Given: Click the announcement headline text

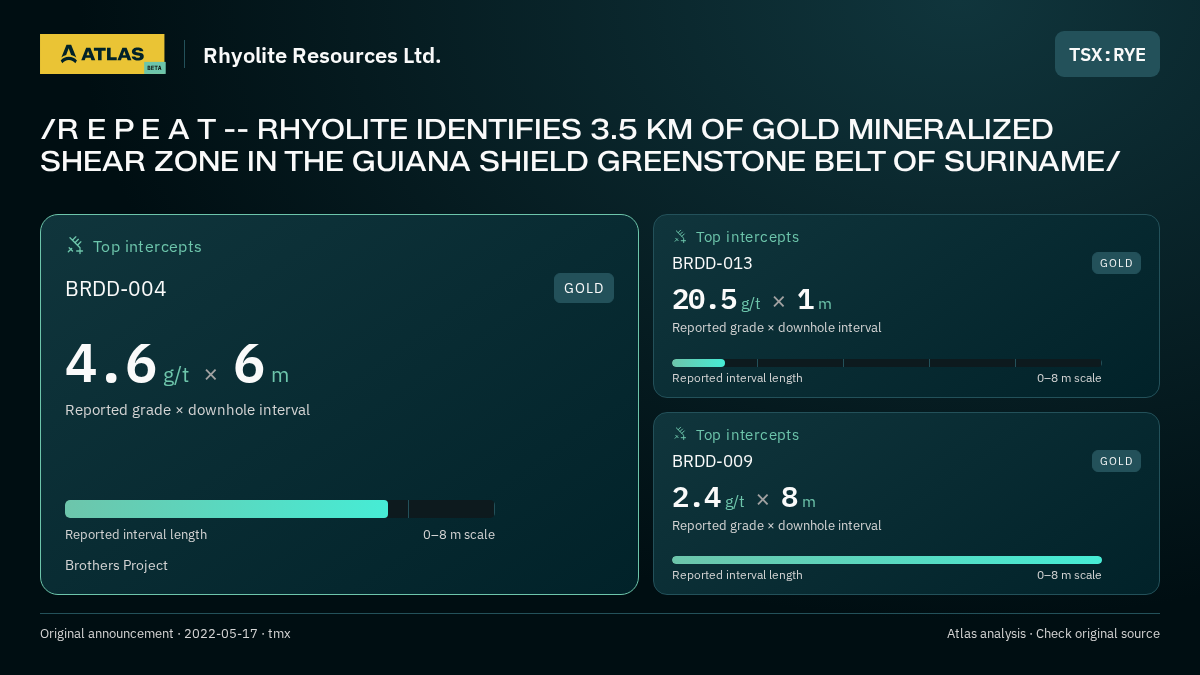Looking at the screenshot, I should tap(580, 145).
